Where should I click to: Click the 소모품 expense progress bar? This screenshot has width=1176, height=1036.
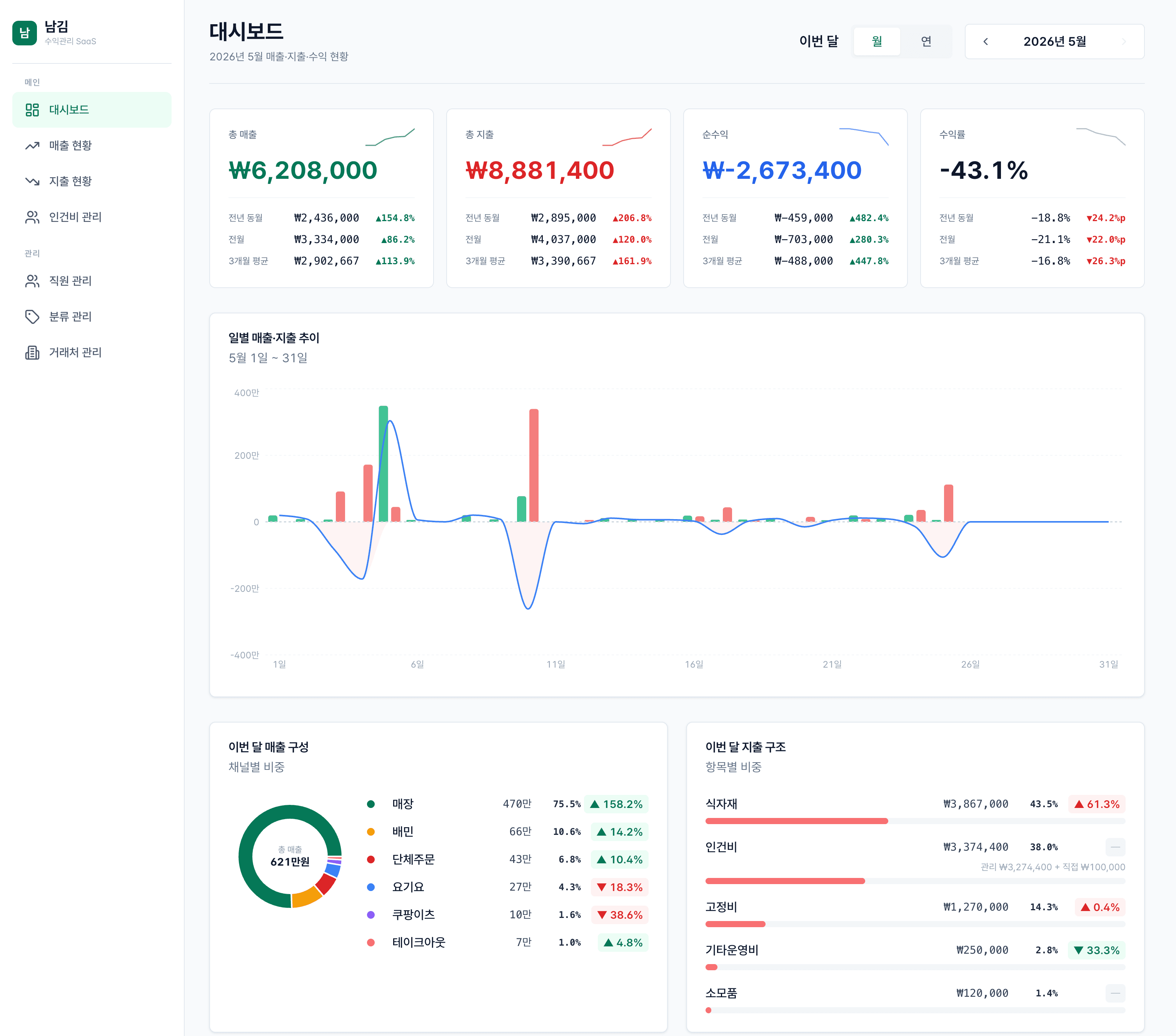coord(915,1010)
